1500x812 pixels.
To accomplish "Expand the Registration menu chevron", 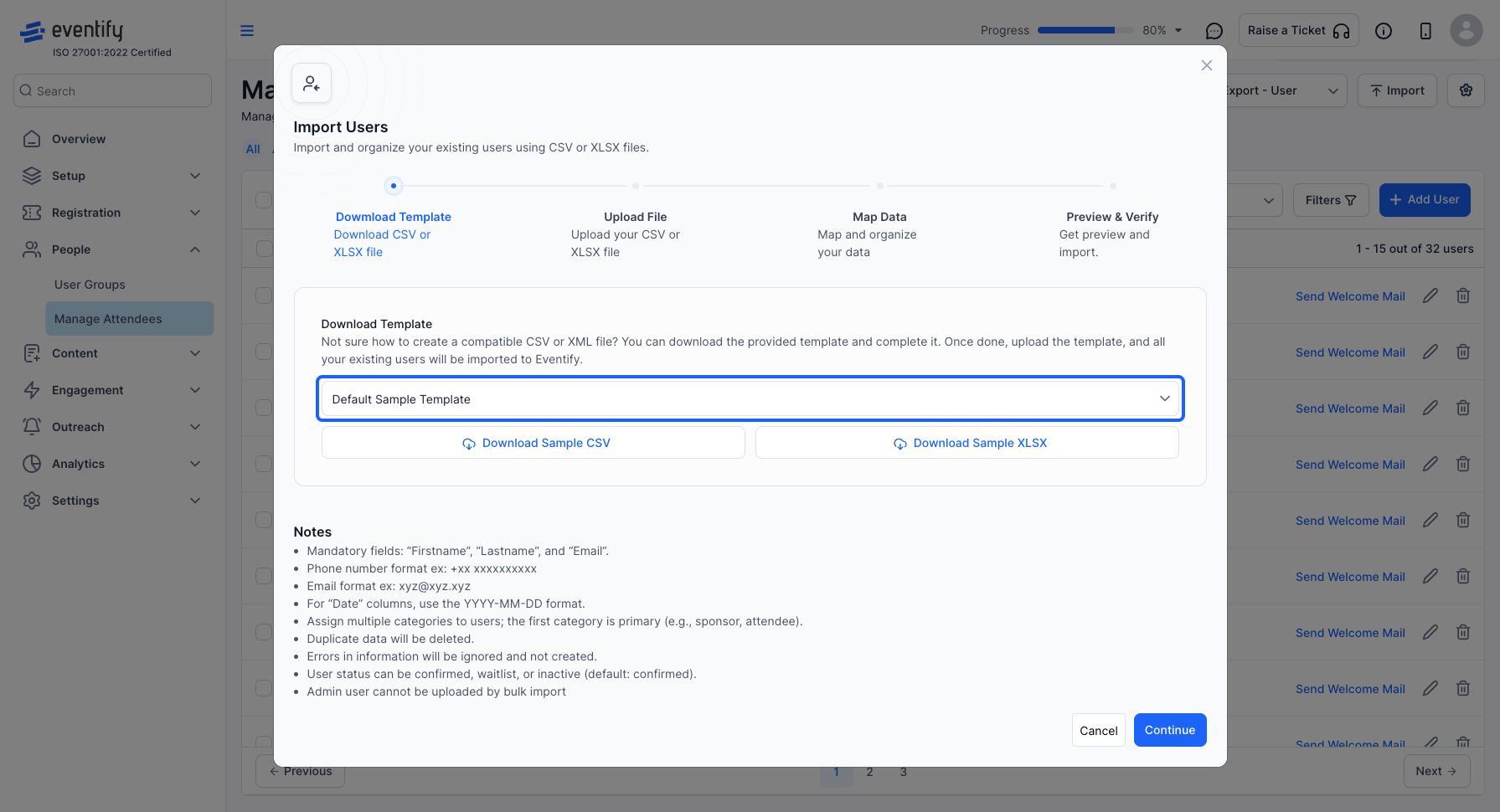I will coord(195,213).
